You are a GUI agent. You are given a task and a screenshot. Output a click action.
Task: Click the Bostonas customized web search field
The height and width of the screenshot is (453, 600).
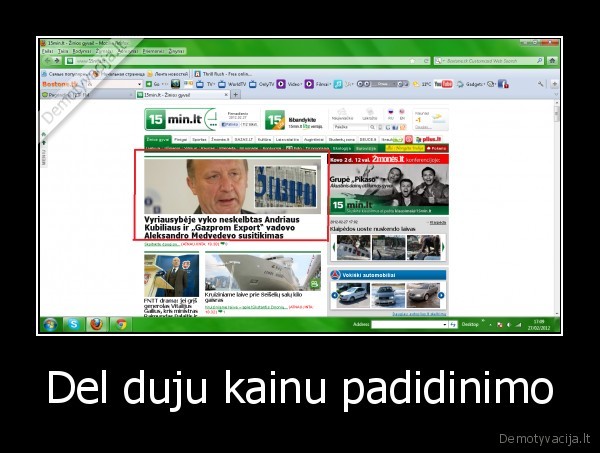pyautogui.click(x=490, y=61)
